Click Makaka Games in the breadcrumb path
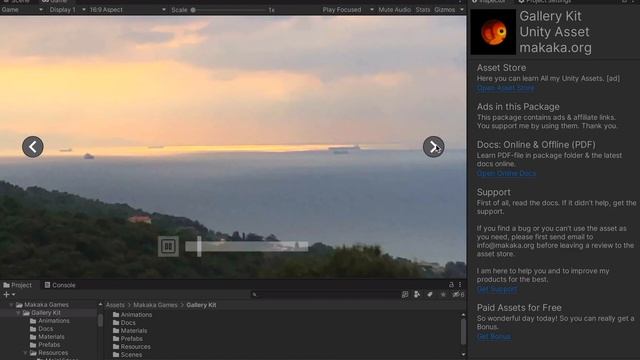 point(155,305)
